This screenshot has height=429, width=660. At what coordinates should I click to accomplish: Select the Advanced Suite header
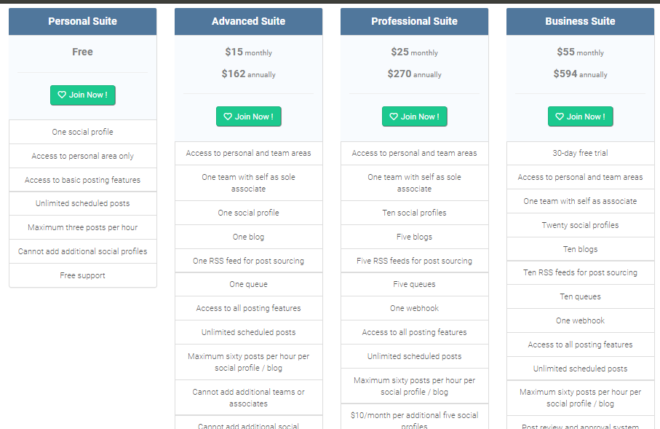pyautogui.click(x=248, y=21)
